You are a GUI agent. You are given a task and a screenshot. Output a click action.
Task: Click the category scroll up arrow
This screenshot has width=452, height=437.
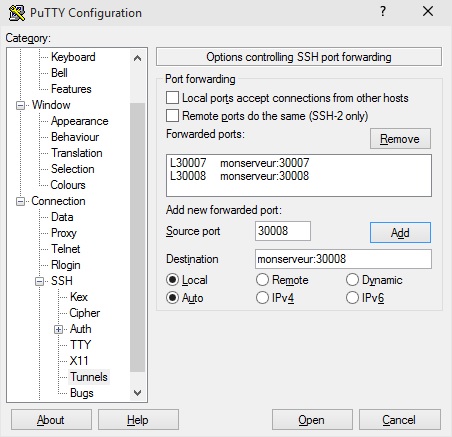(x=137, y=58)
